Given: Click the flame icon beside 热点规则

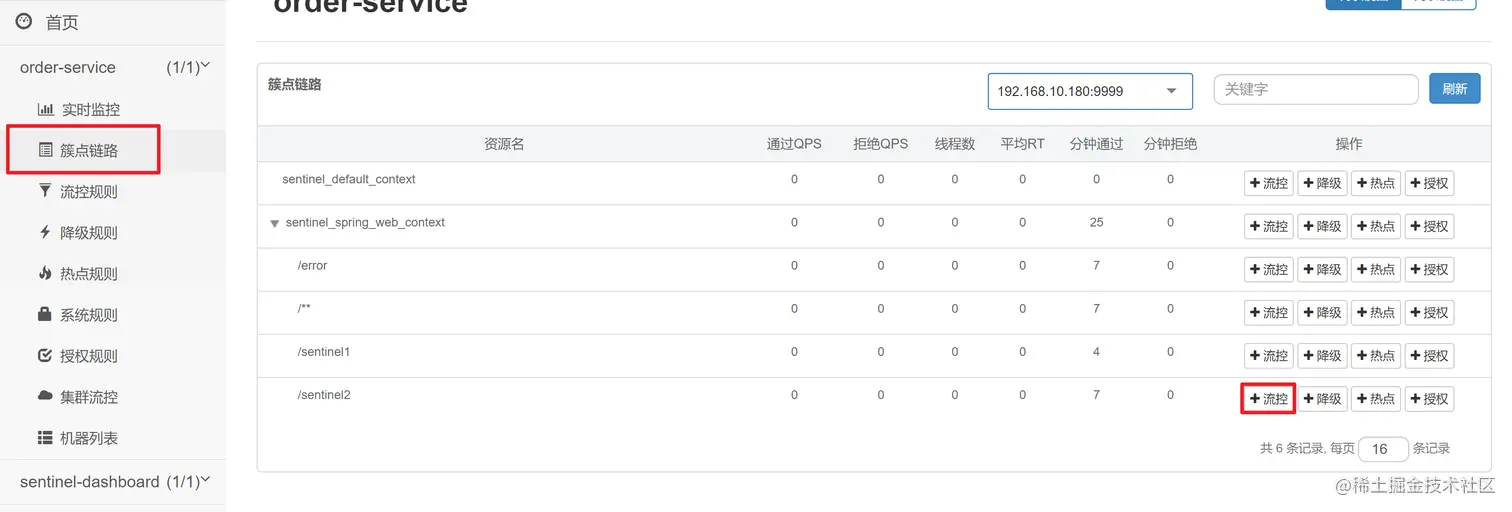Looking at the screenshot, I should point(45,273).
